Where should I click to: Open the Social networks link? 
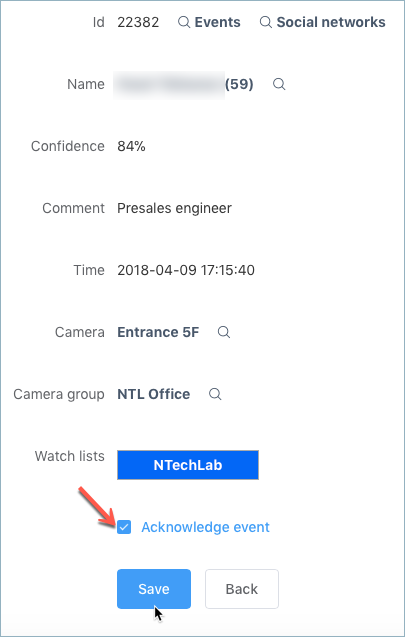tap(331, 22)
